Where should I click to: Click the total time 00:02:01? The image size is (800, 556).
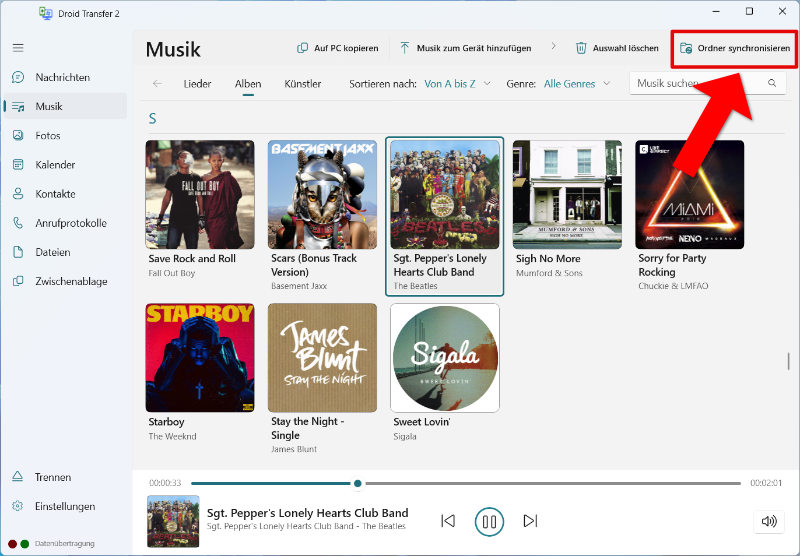click(x=766, y=483)
